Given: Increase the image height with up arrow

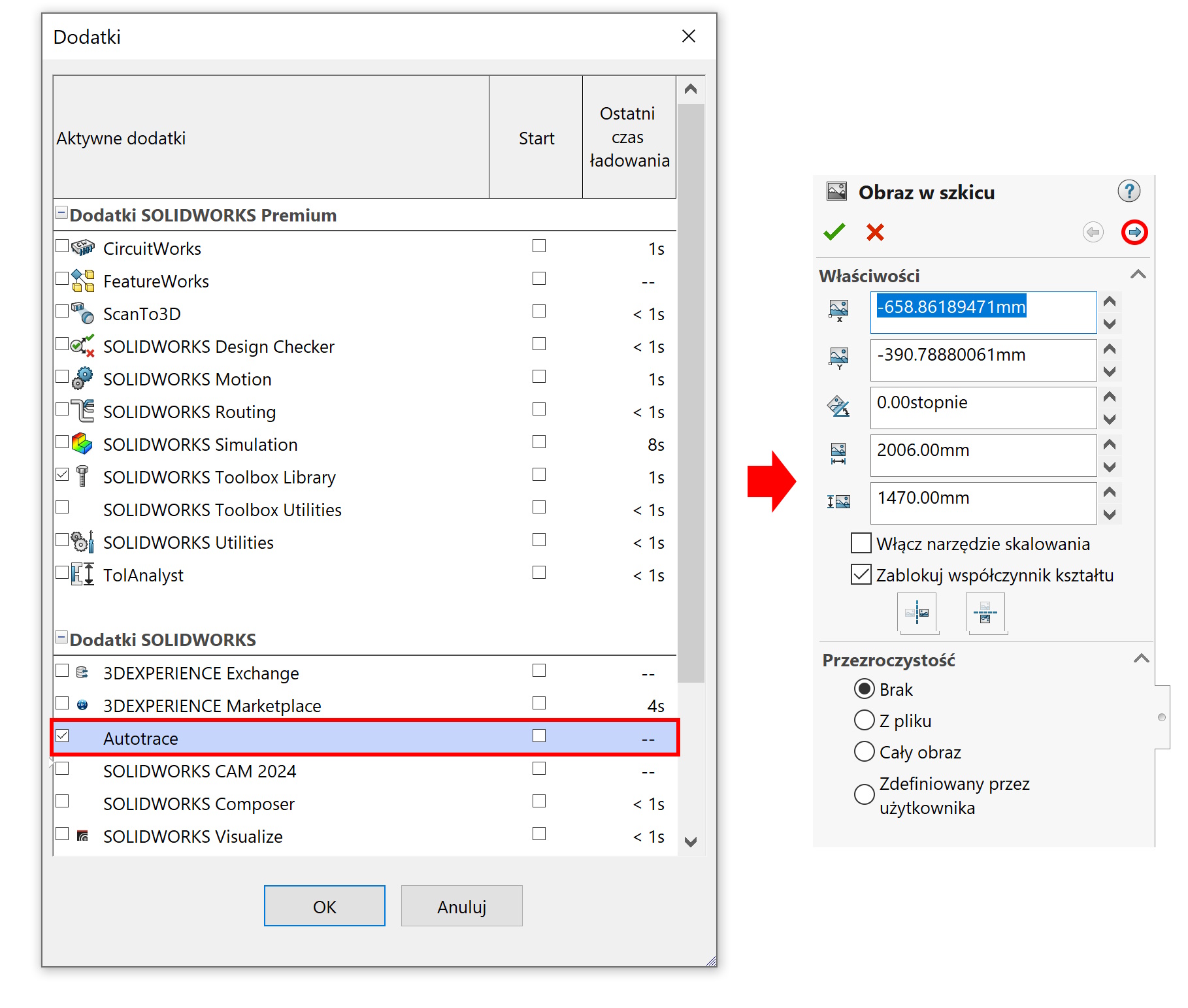Looking at the screenshot, I should [1109, 493].
